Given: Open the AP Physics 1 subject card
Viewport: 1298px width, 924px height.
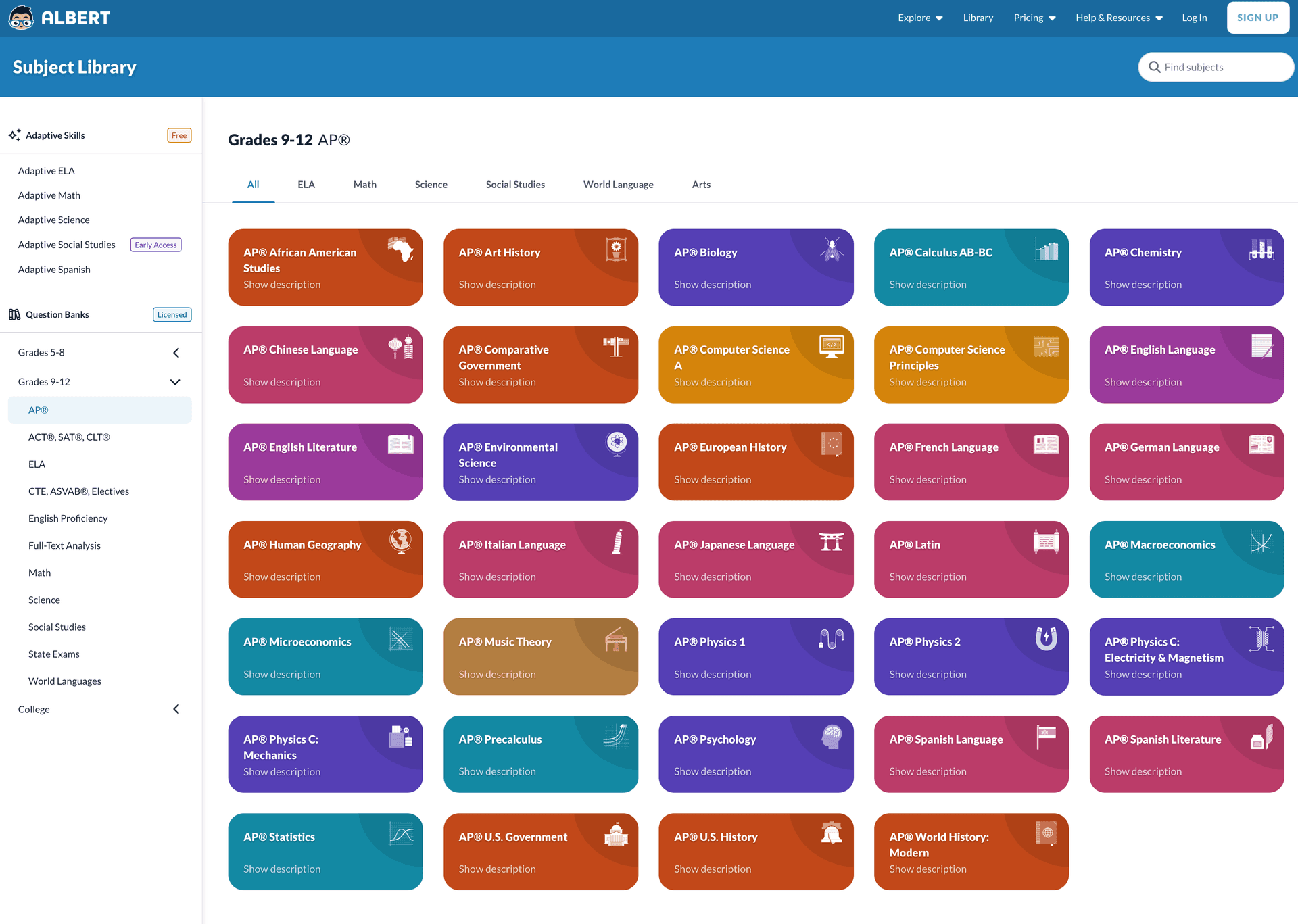Looking at the screenshot, I should pyautogui.click(x=756, y=657).
